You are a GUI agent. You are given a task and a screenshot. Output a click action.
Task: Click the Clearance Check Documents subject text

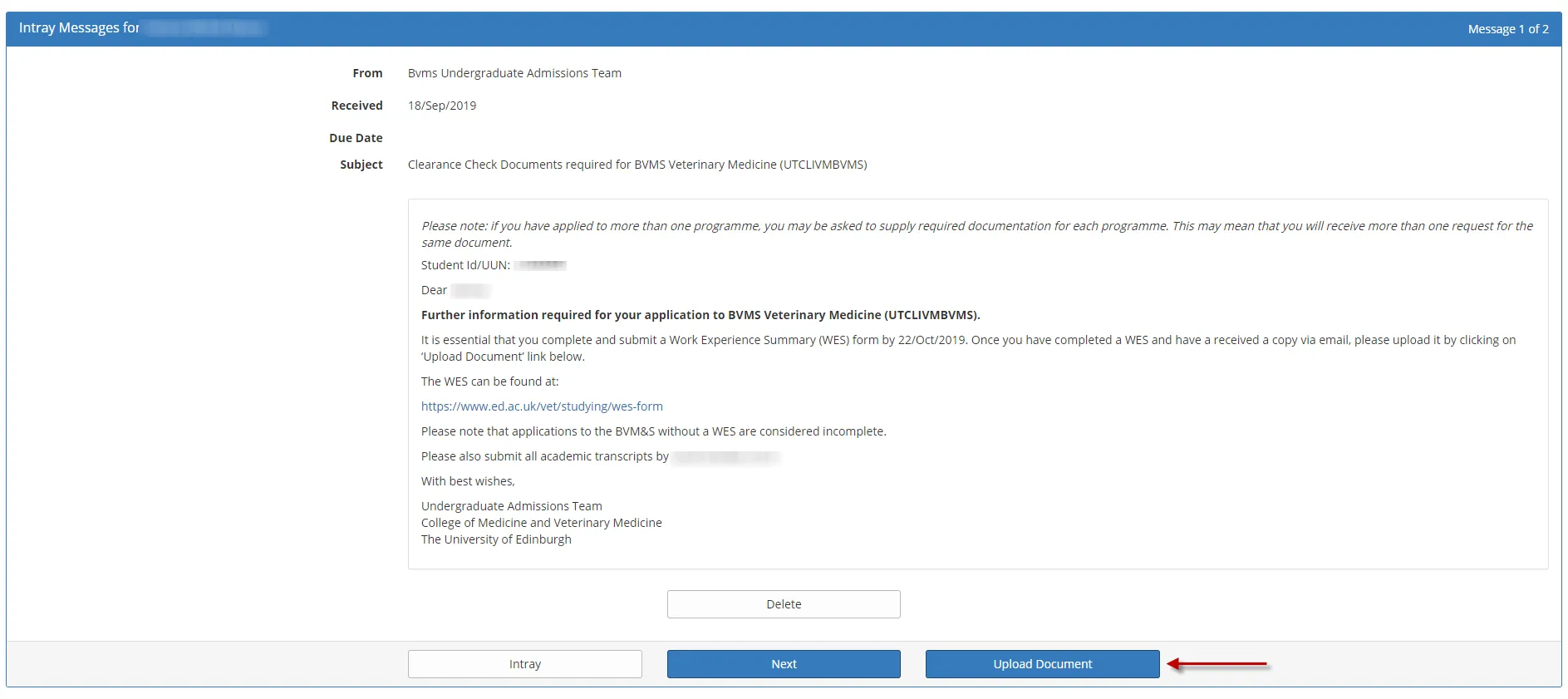point(637,165)
